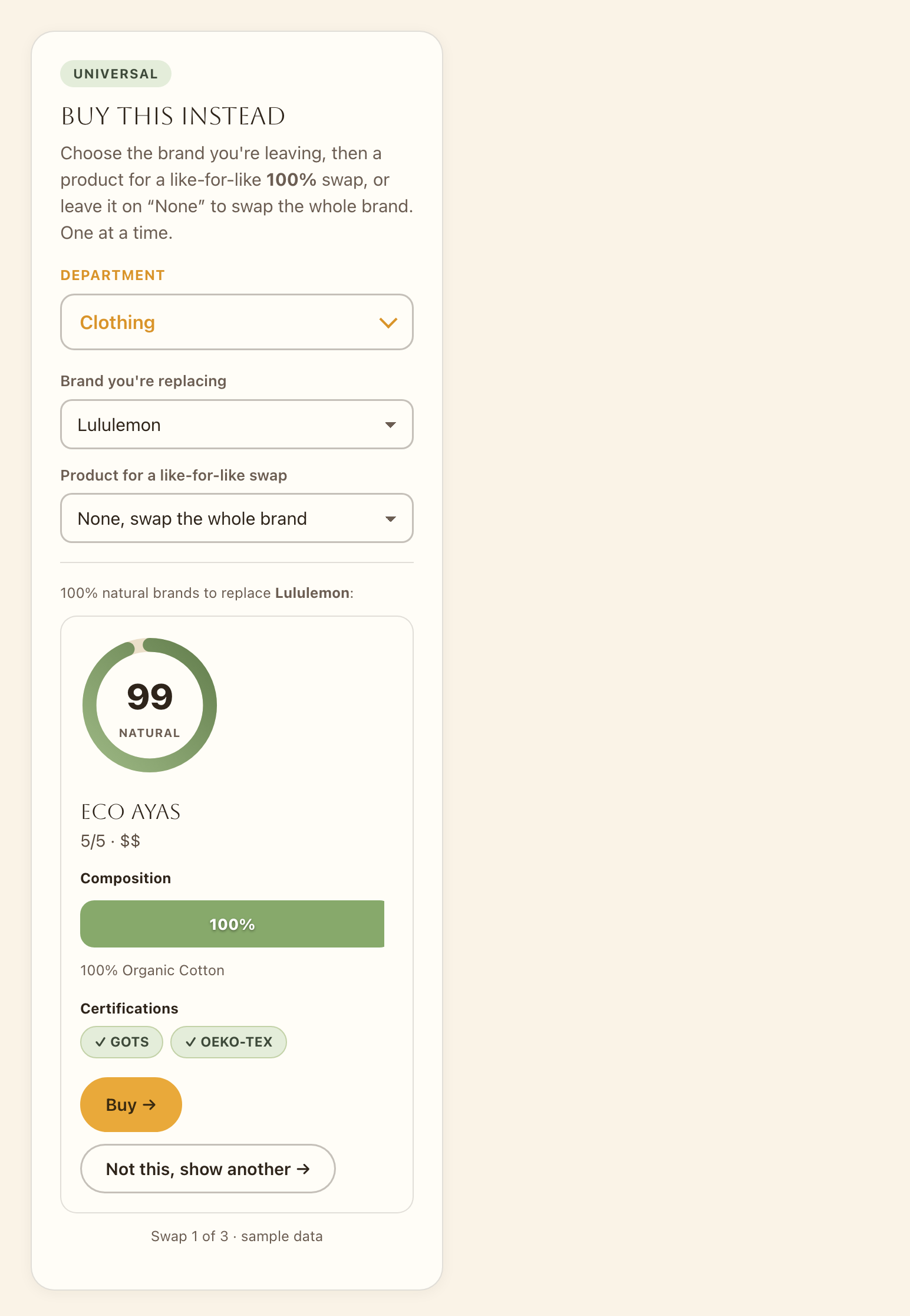Click the ECO AYAS brand name
Screen dimensions: 910x1316
pos(131,812)
